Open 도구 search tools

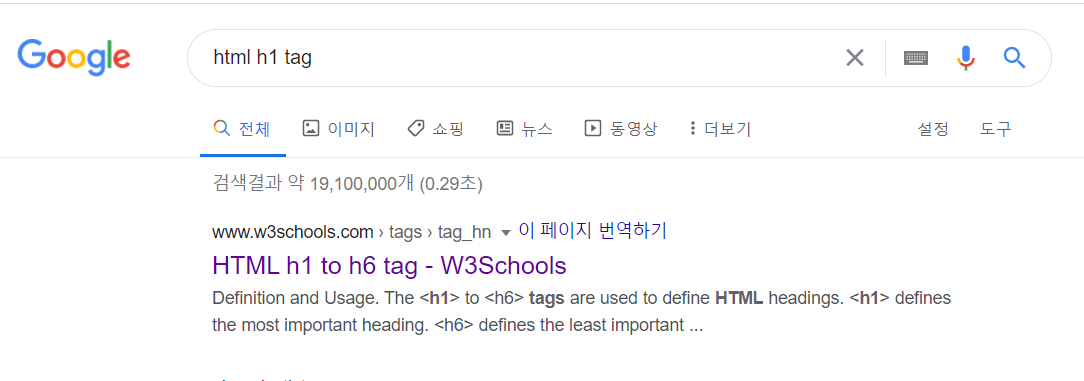(x=996, y=129)
